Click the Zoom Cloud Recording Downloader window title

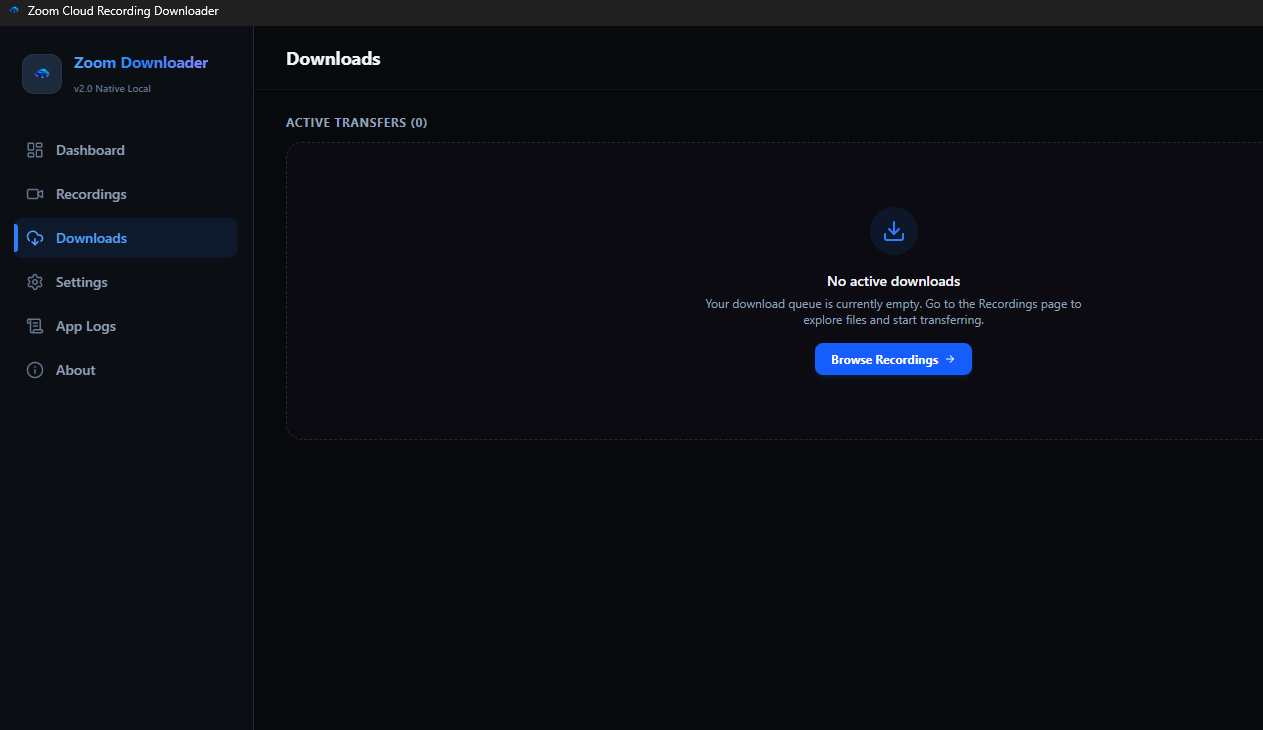(x=123, y=11)
